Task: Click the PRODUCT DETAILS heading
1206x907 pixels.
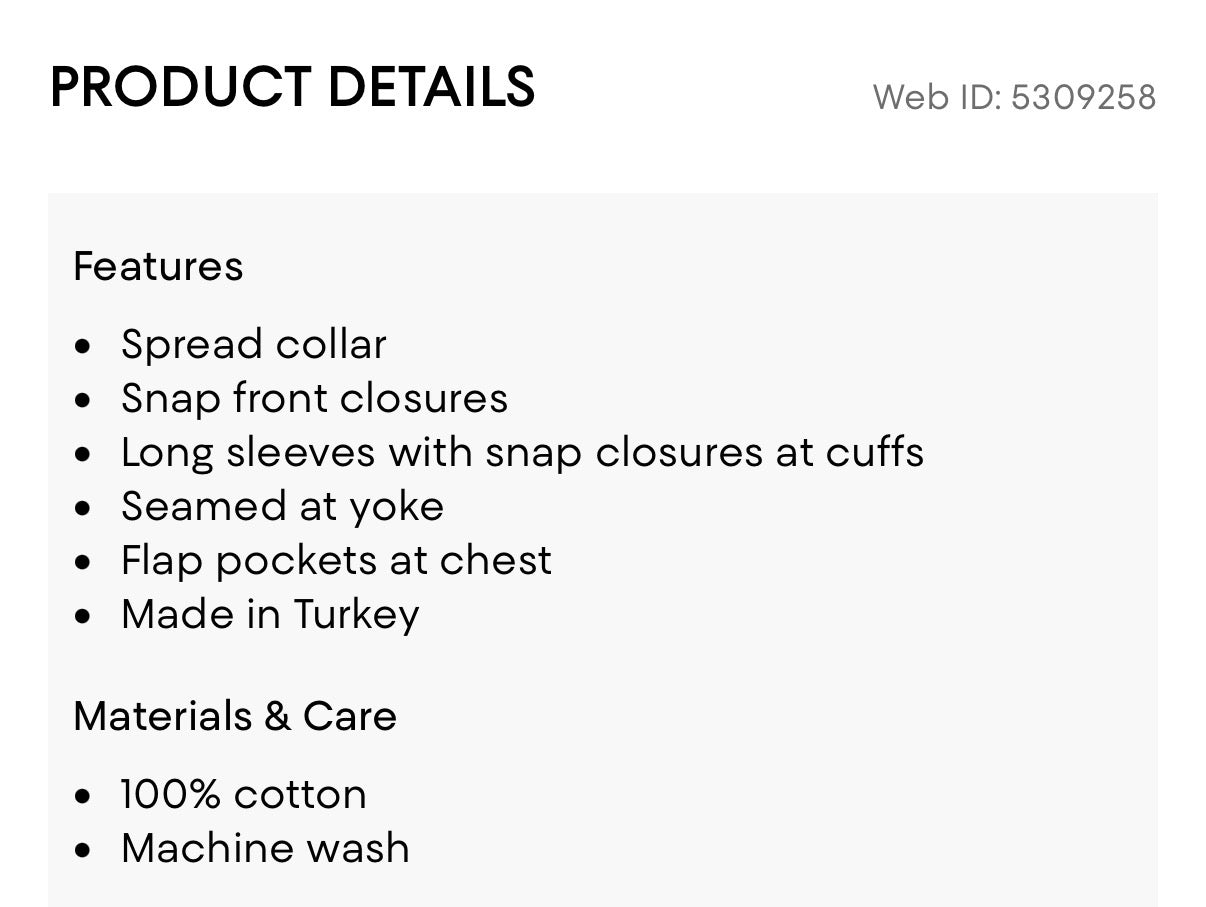Action: [x=292, y=87]
